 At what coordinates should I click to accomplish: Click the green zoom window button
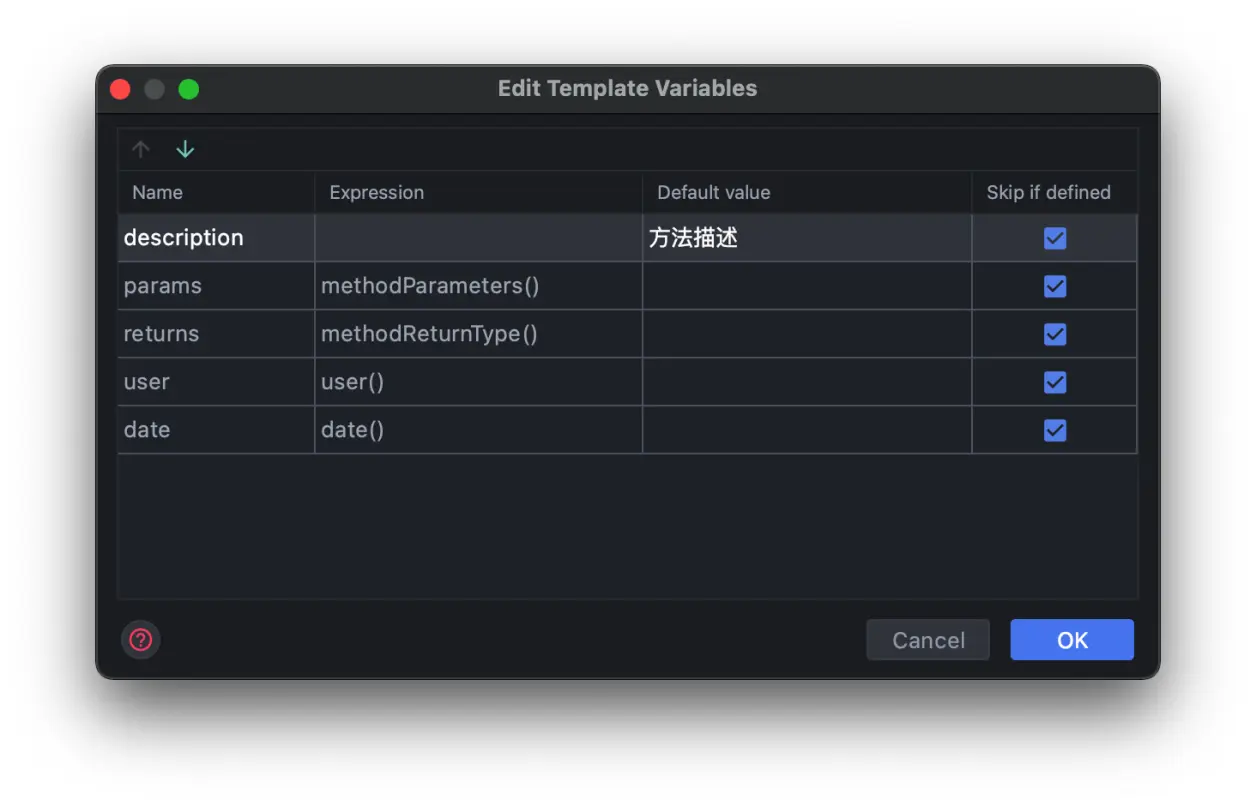click(189, 89)
